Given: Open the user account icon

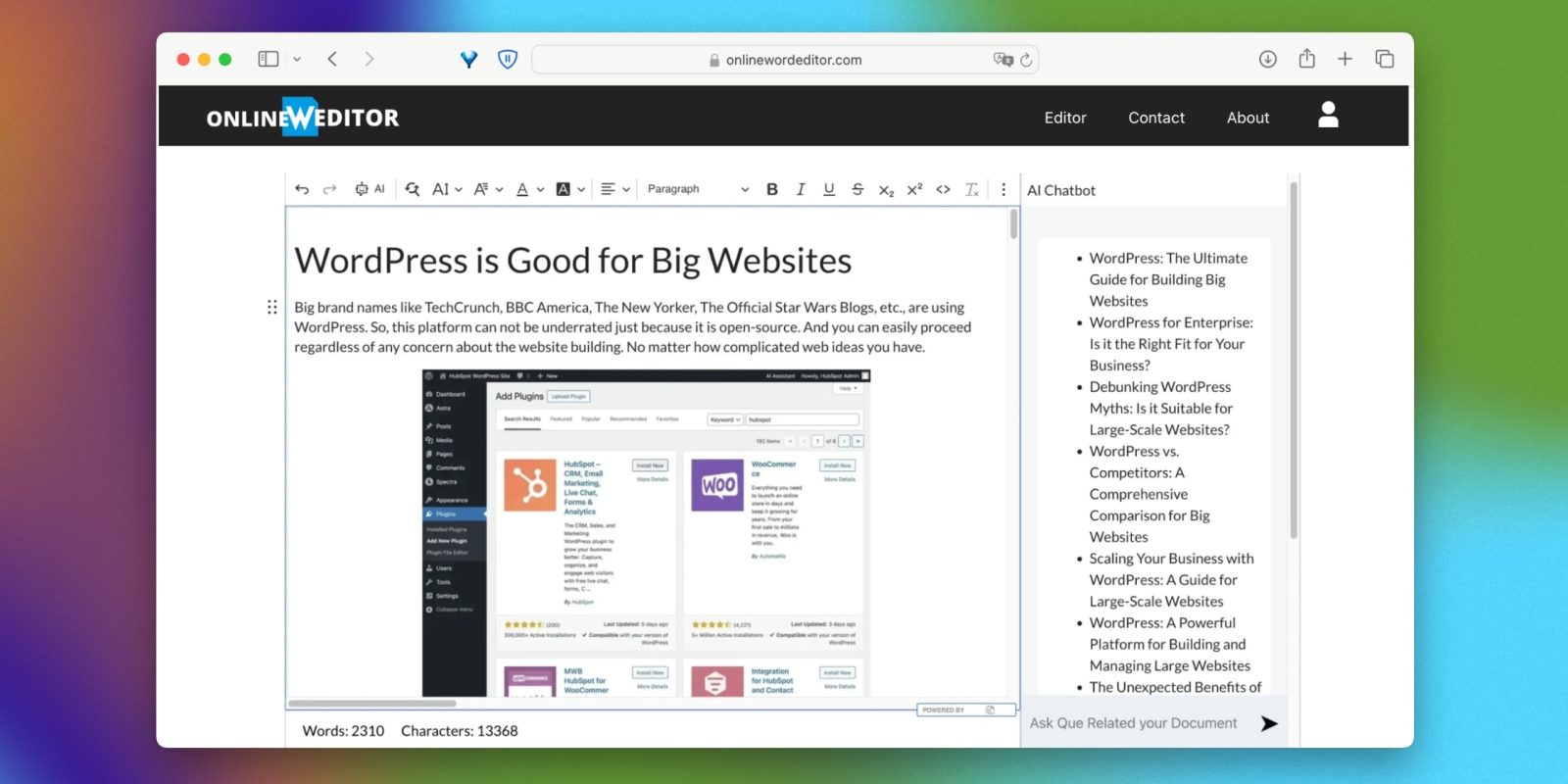Looking at the screenshot, I should click(x=1328, y=116).
